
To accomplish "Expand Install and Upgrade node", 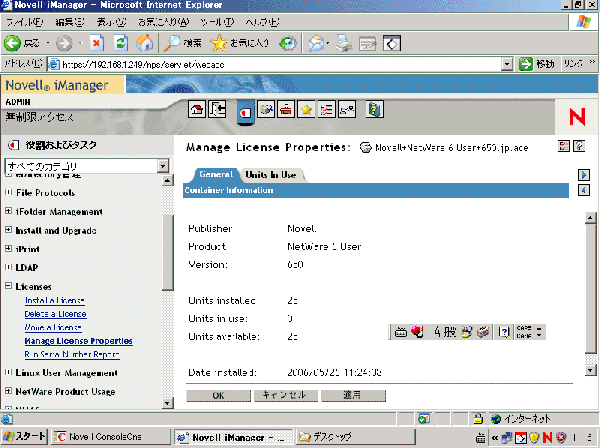I will coord(8,230).
